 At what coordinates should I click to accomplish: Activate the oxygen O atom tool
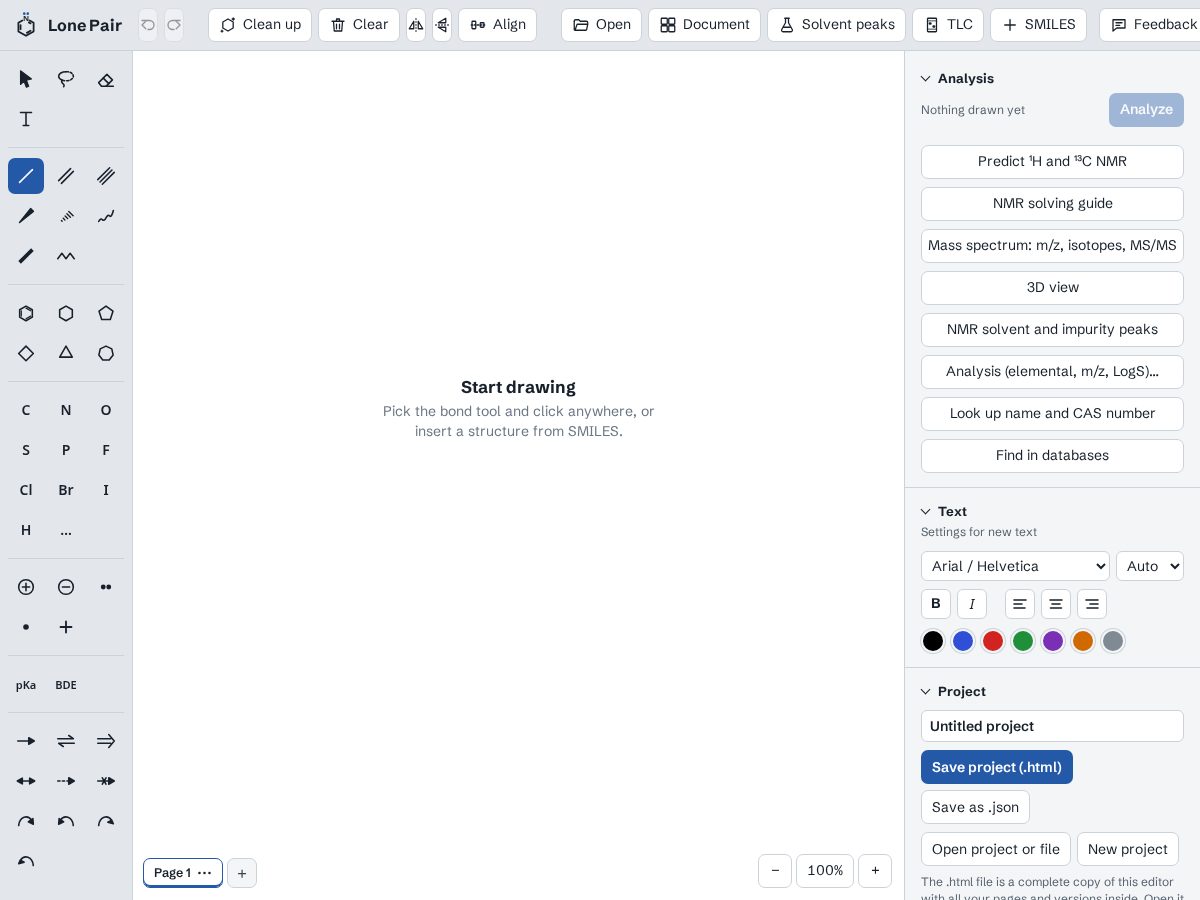coord(106,410)
